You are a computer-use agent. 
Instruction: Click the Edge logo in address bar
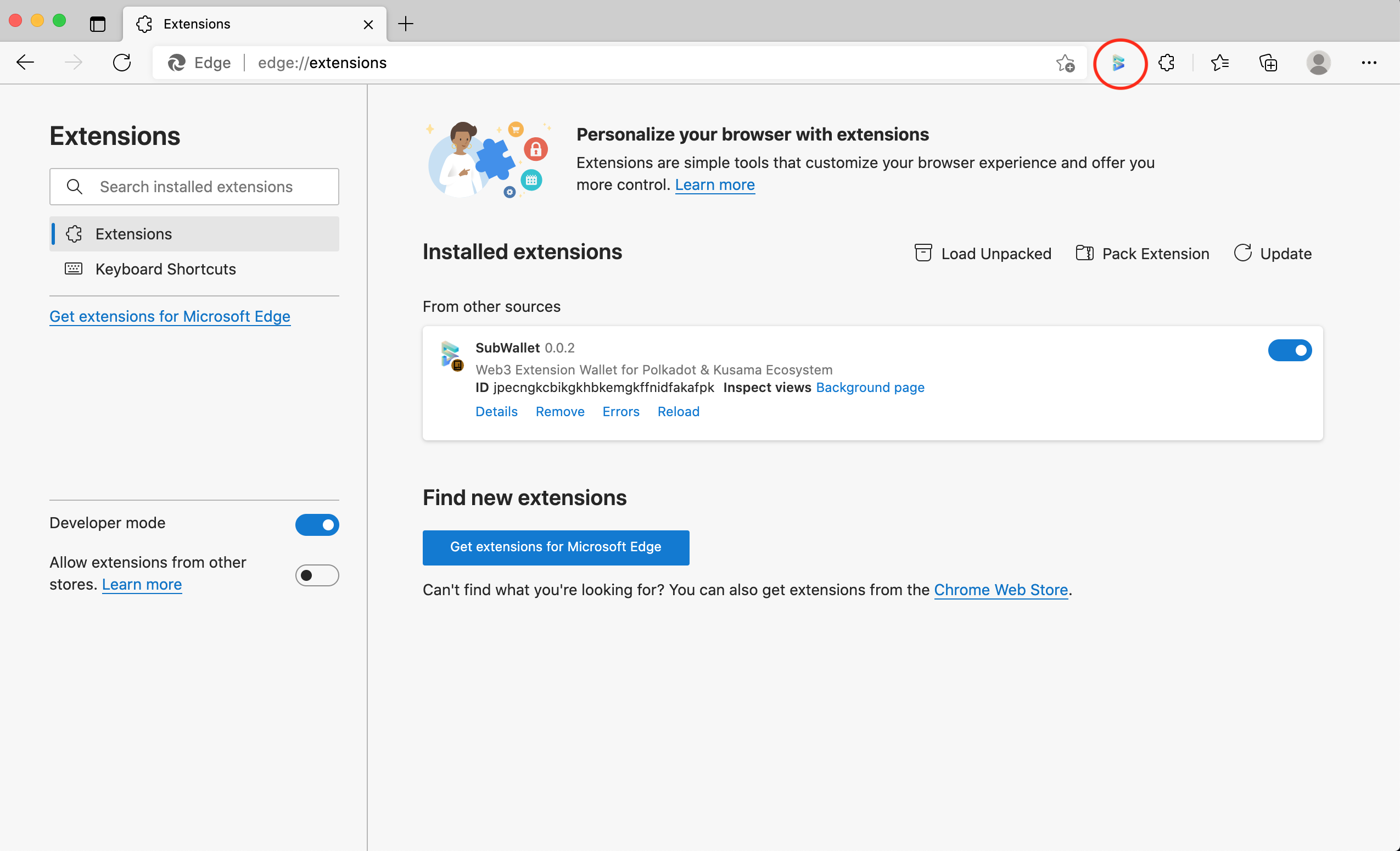click(x=177, y=63)
